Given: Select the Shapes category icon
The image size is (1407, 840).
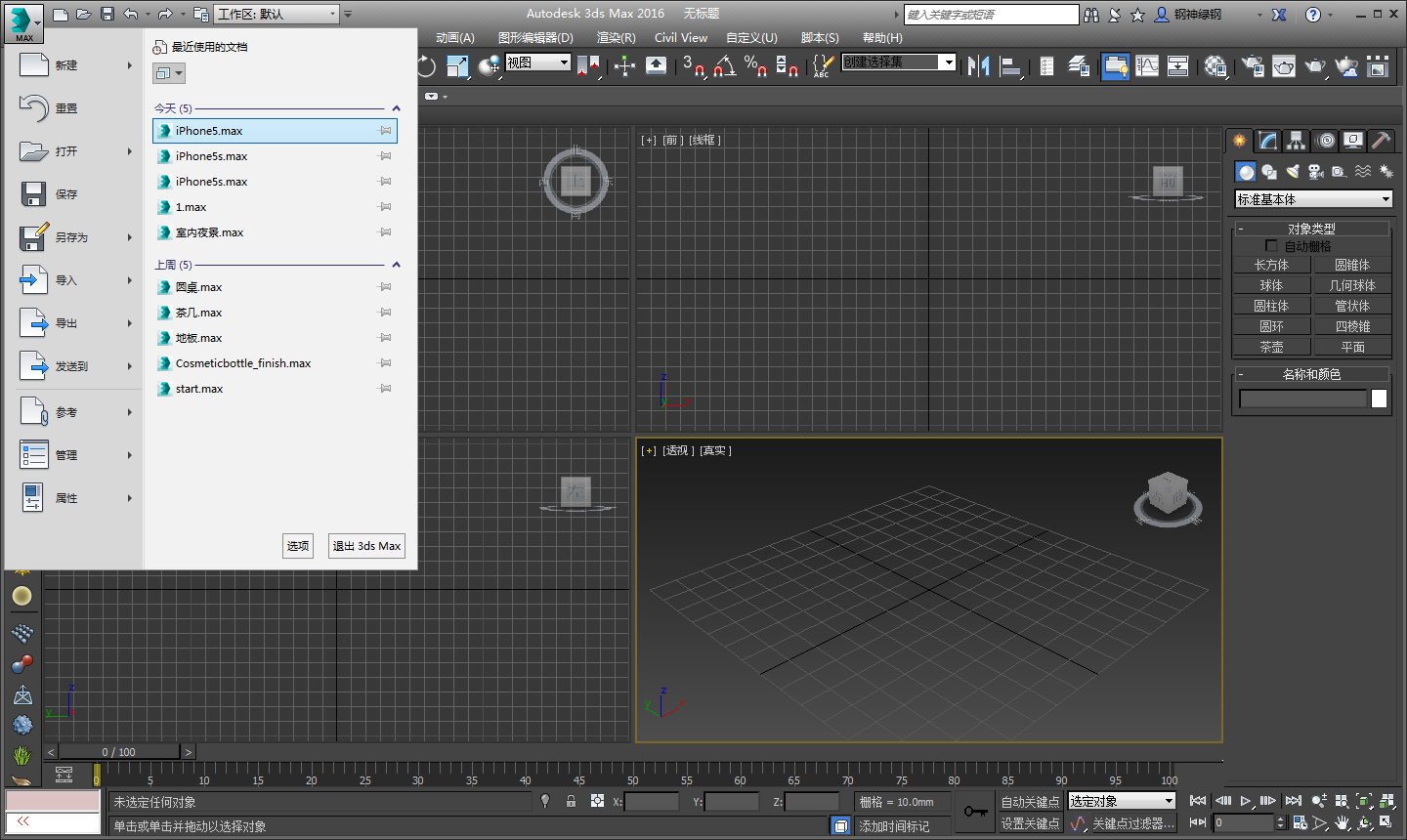Looking at the screenshot, I should (1269, 172).
